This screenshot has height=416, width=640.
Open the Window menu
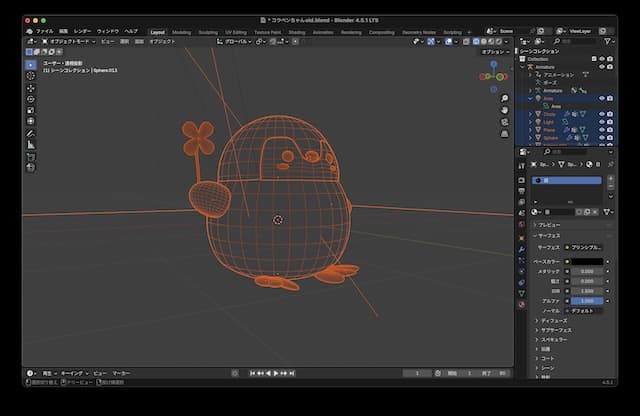[107, 31]
